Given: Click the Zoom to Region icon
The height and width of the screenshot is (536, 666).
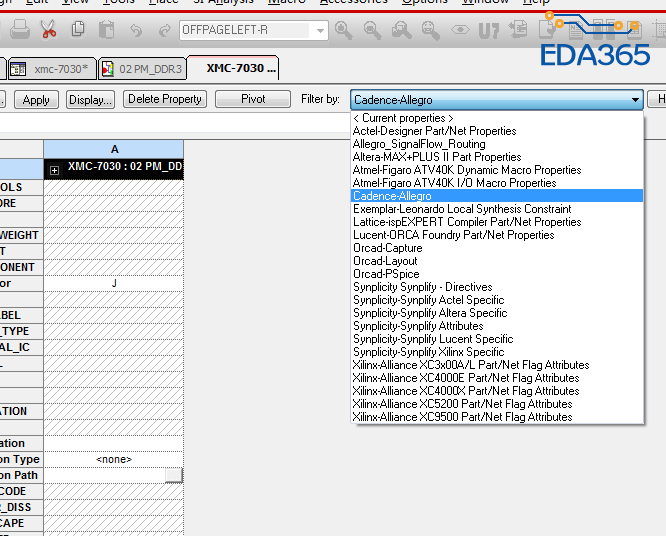Looking at the screenshot, I should click(401, 30).
